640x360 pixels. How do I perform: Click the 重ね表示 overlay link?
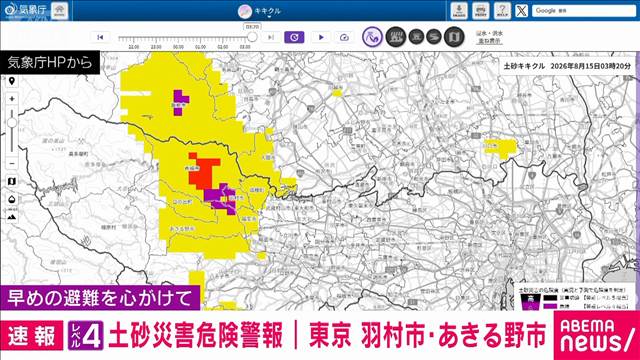click(x=489, y=41)
